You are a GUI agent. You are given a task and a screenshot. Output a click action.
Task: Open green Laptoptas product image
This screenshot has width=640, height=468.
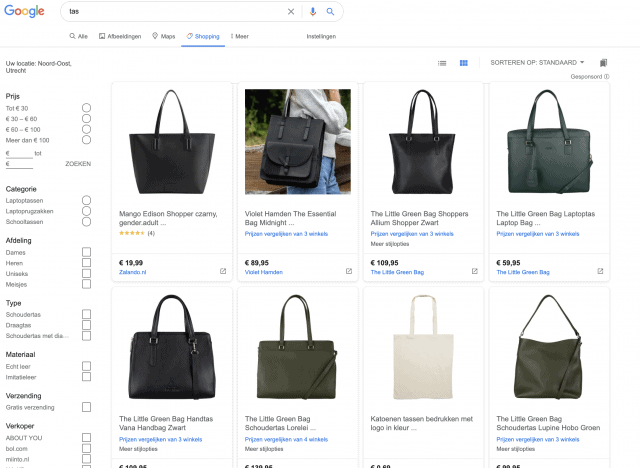coord(549,142)
